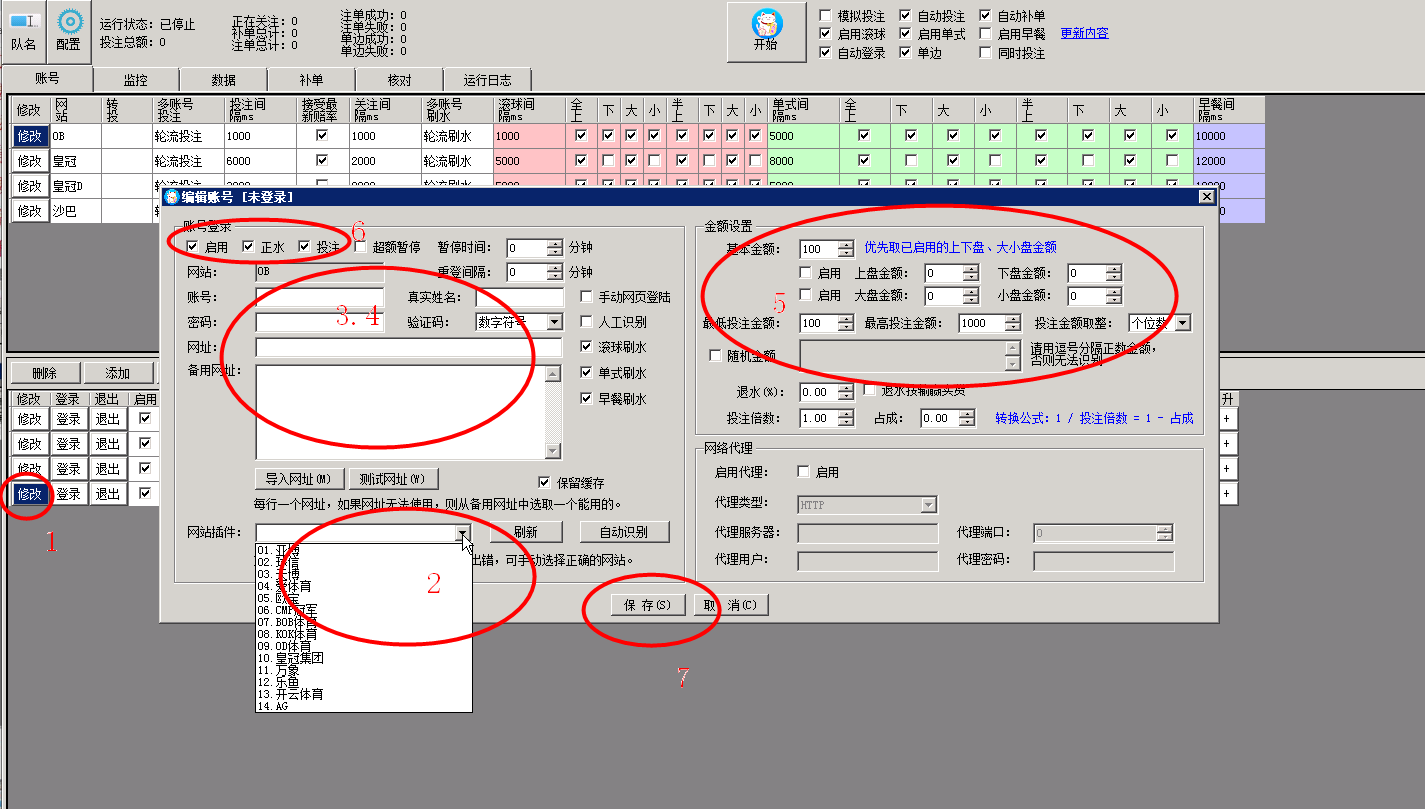The width and height of the screenshot is (1426, 809).
Task: Enable the 启用代理 checkbox
Action: (x=803, y=472)
